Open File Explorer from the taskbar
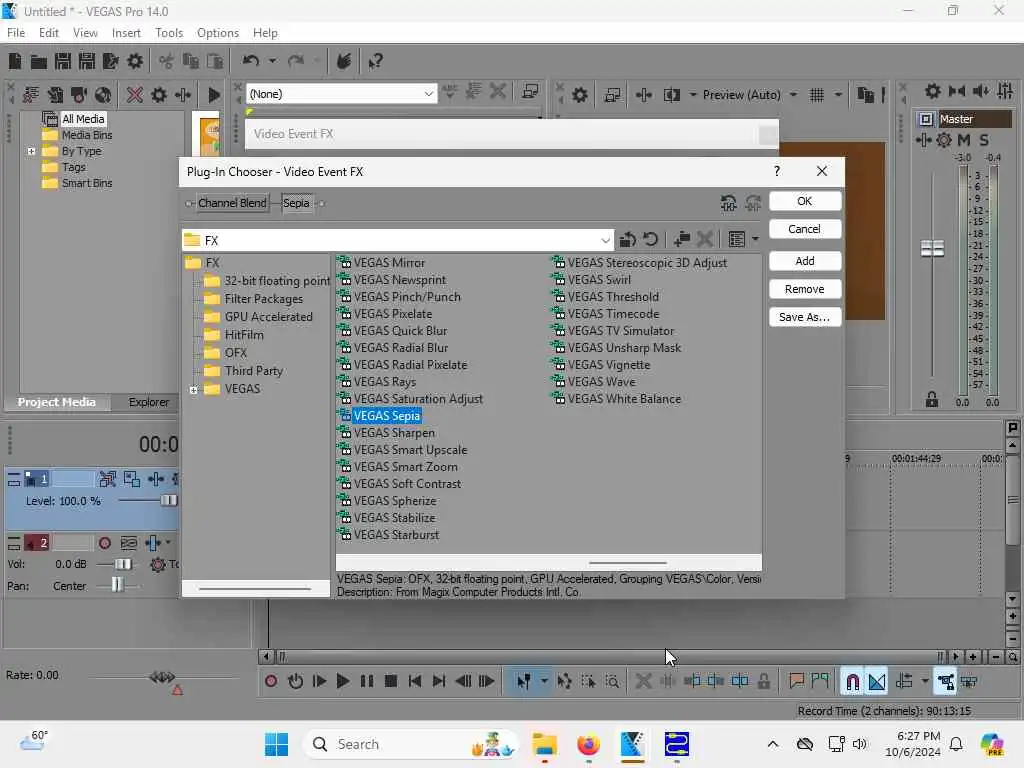The image size is (1024, 768). click(x=544, y=744)
